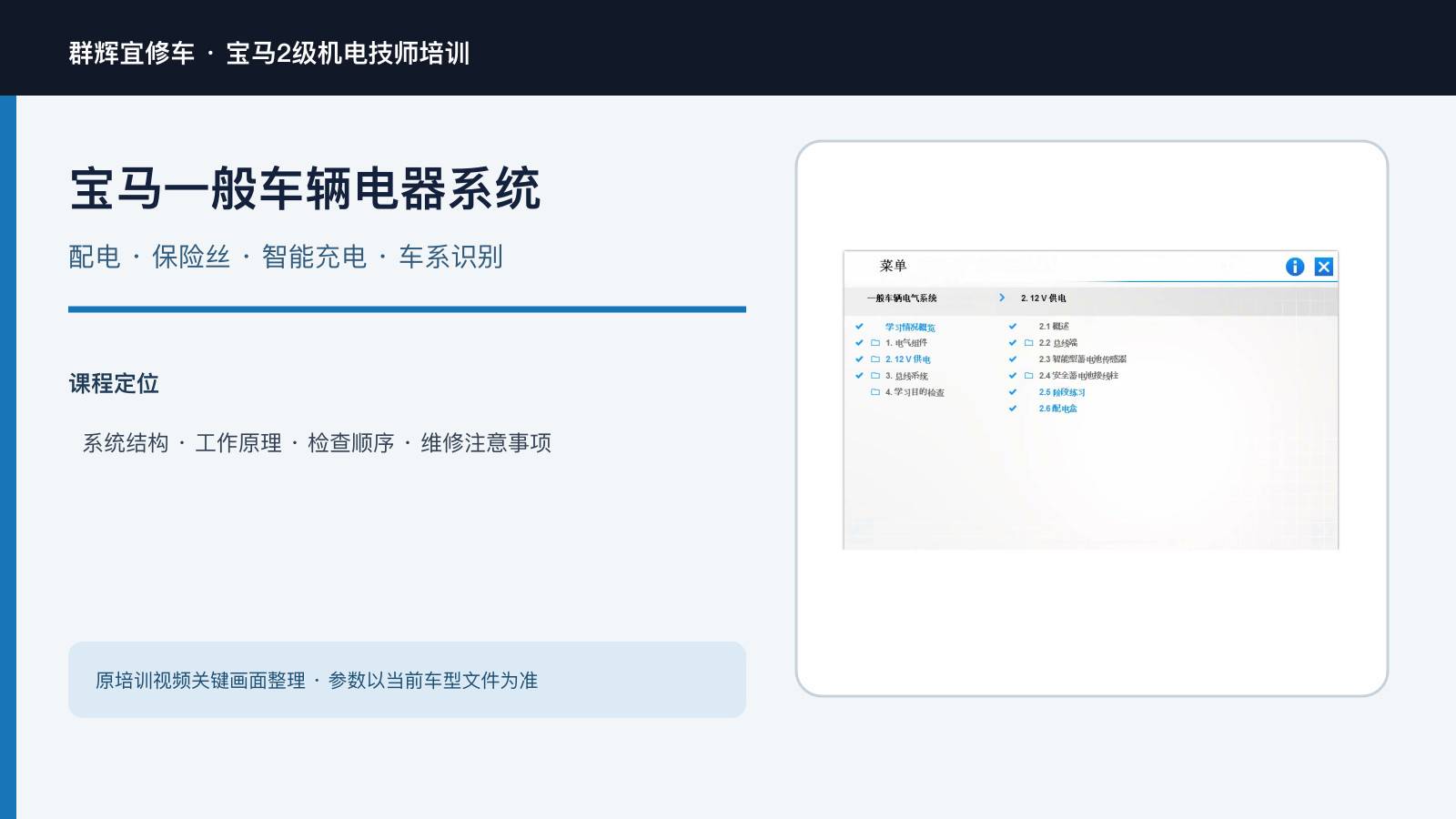1456x819 pixels.
Task: Open the 4. 学习目的检查 chapter
Action: coord(915,392)
